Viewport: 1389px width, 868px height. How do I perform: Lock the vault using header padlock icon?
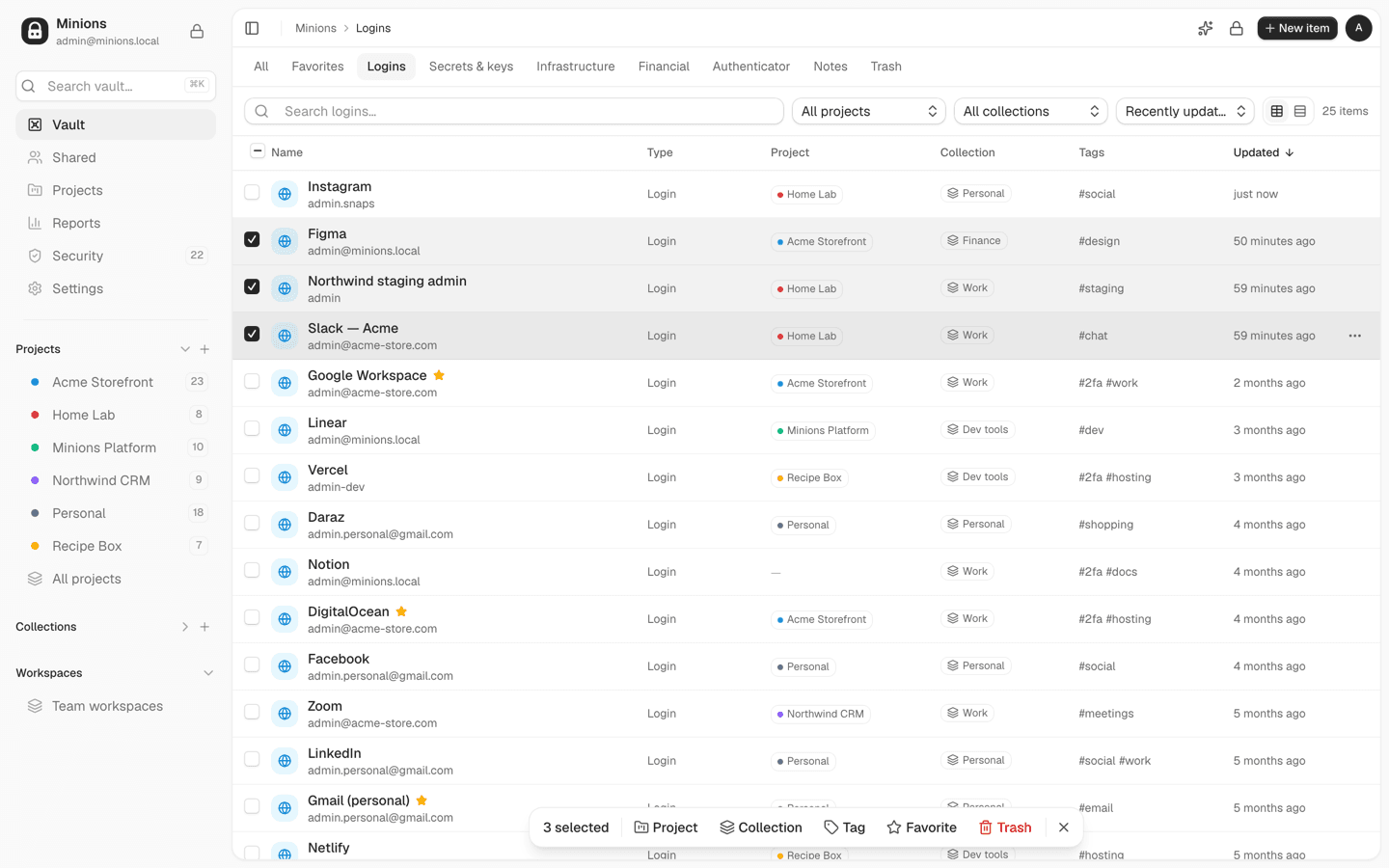1236,28
